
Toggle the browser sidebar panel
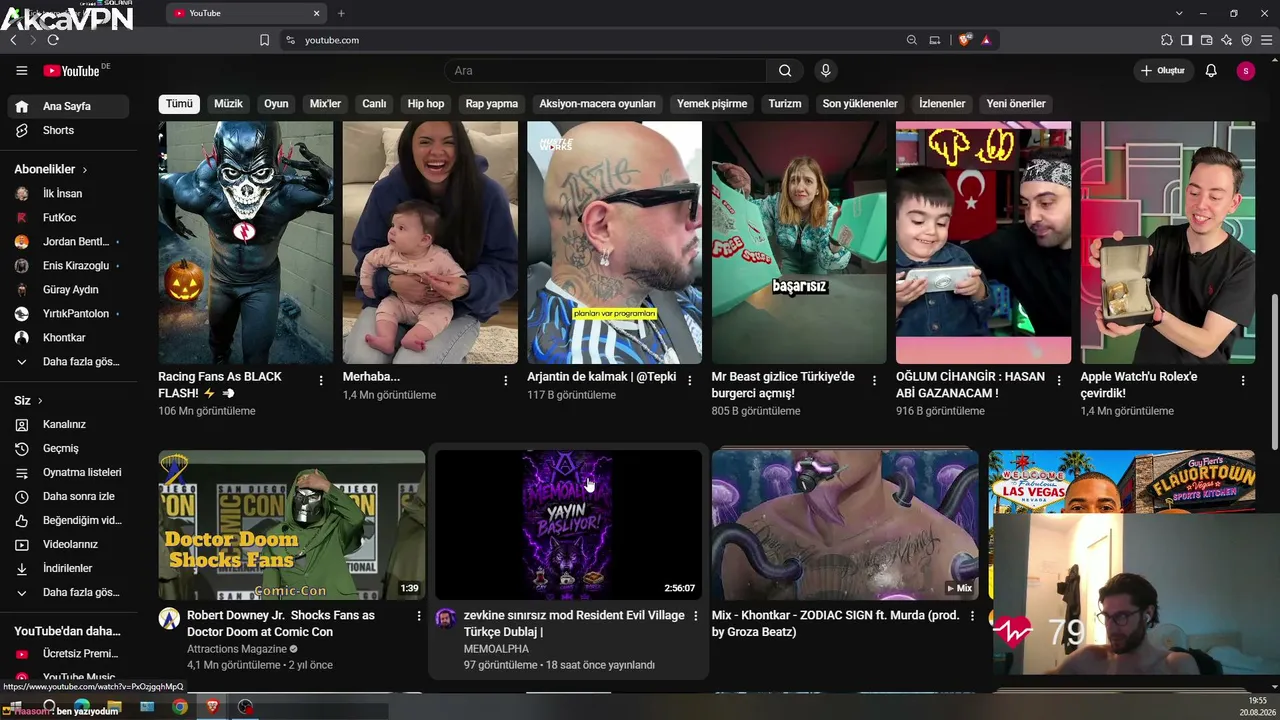[x=1186, y=40]
